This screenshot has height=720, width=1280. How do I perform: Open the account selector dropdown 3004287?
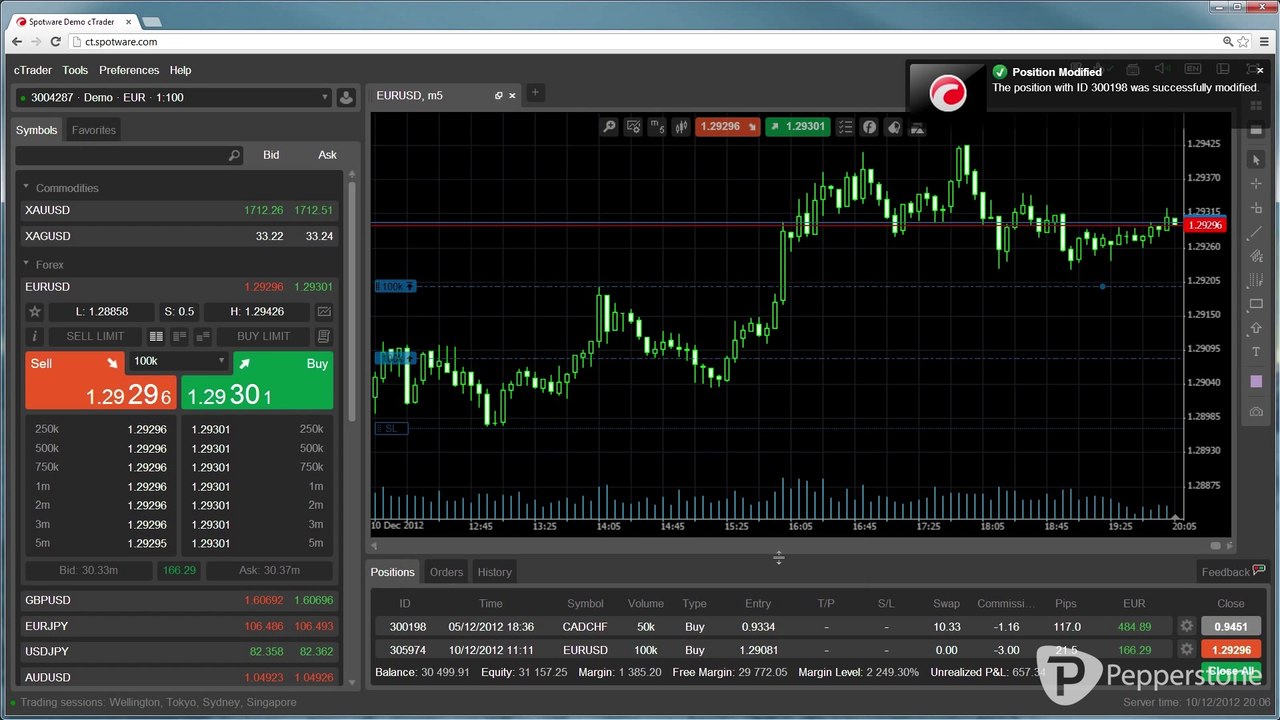173,97
